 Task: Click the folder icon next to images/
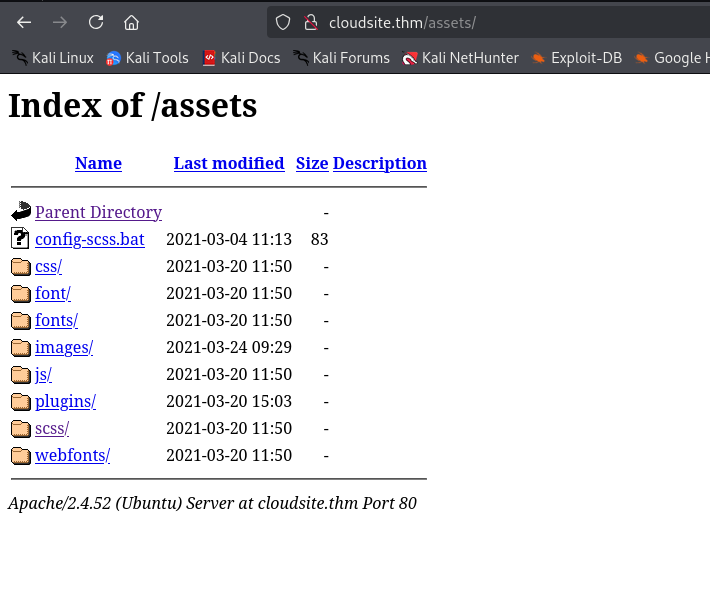pyautogui.click(x=21, y=347)
